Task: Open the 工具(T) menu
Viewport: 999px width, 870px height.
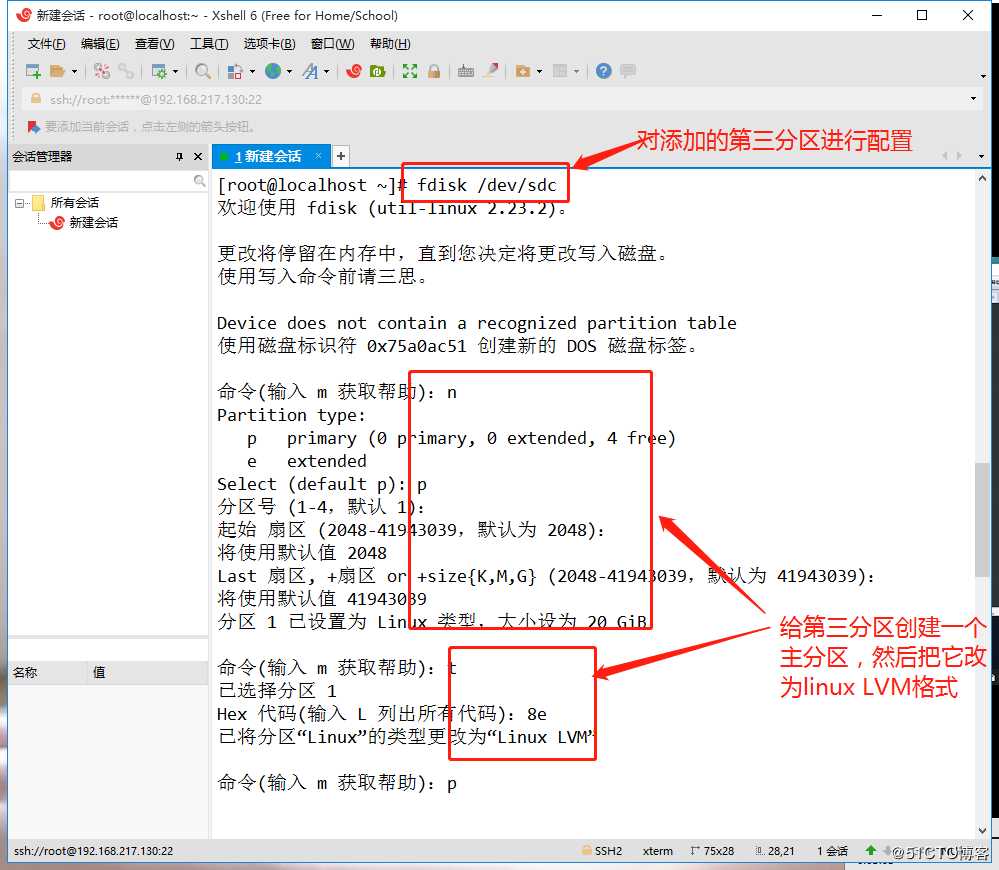Action: [x=208, y=43]
